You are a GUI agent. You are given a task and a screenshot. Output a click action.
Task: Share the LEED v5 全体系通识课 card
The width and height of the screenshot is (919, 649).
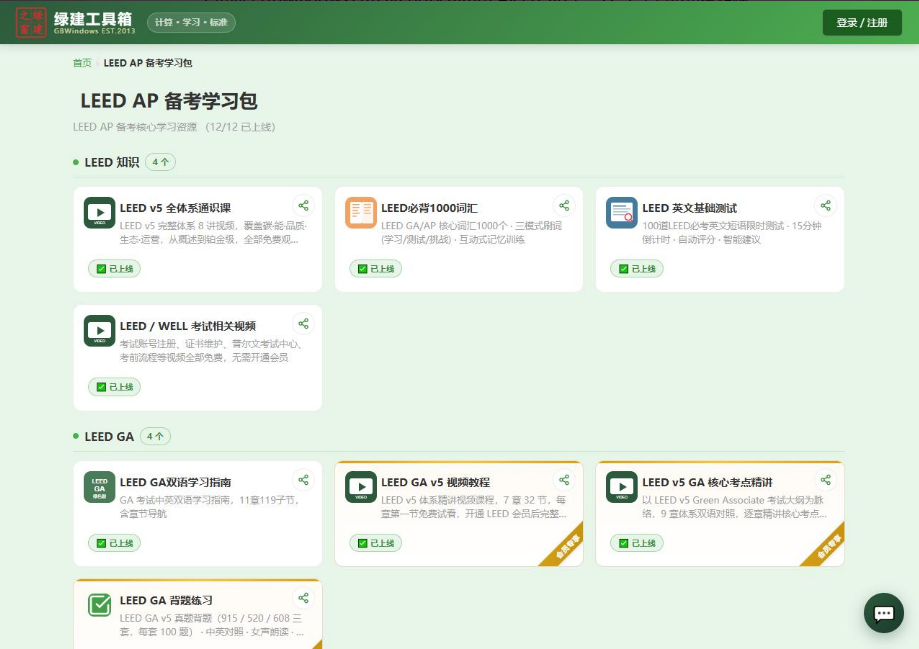[303, 206]
